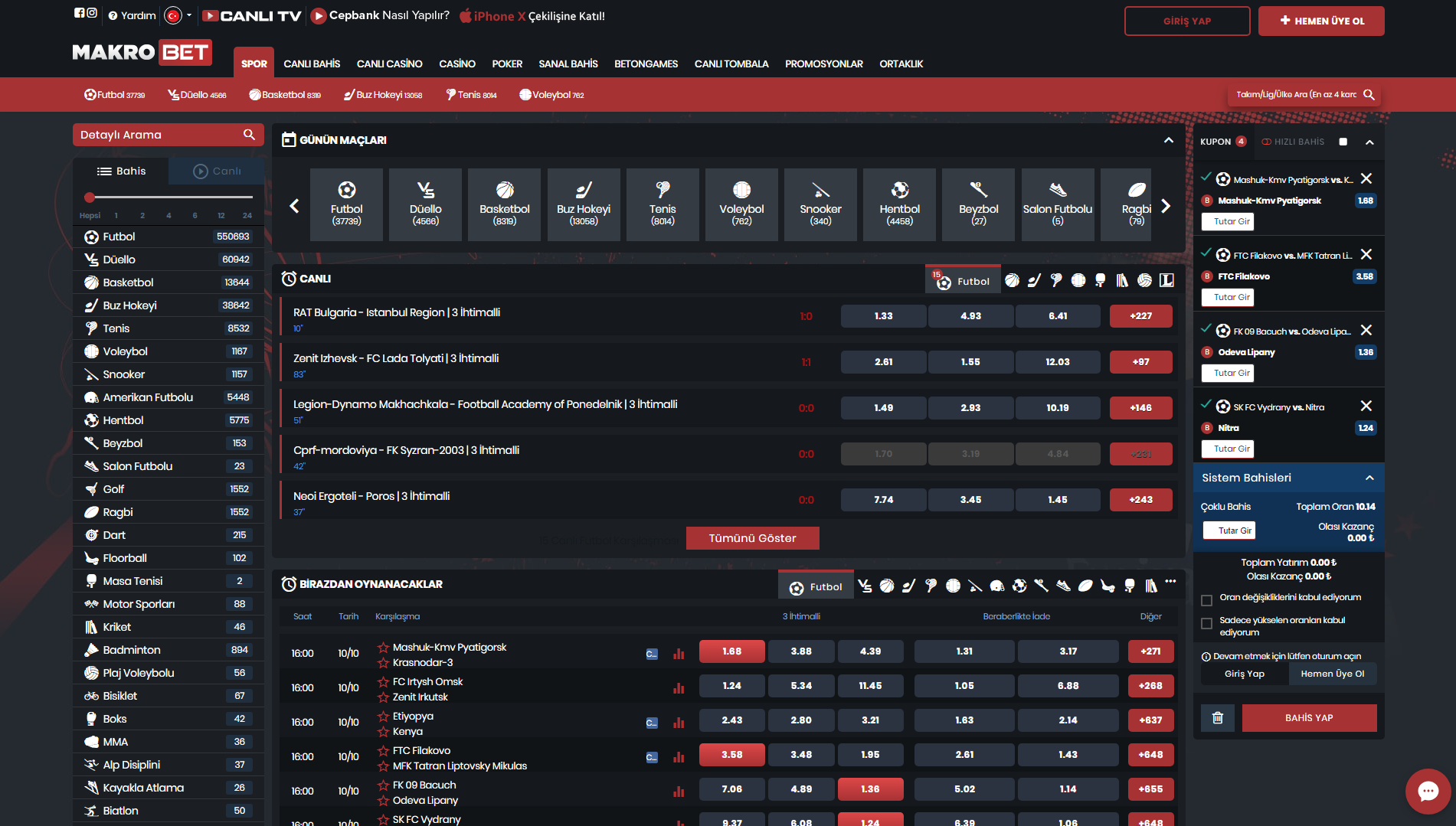Click the search magnifier in Detaylı Arama
The width and height of the screenshot is (1456, 826).
click(249, 135)
